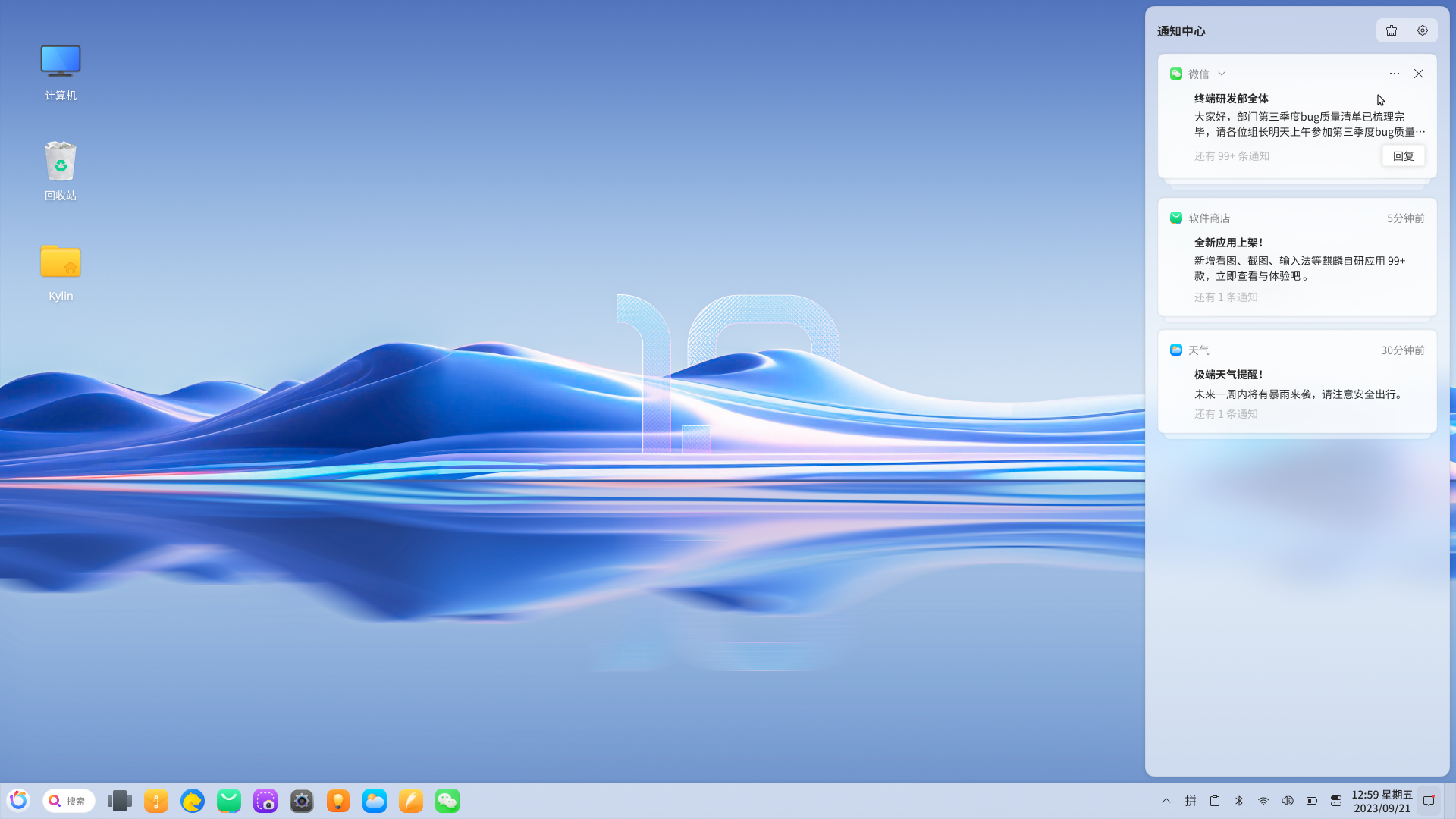Select the 回收站 recycle bin icon

pyautogui.click(x=61, y=171)
